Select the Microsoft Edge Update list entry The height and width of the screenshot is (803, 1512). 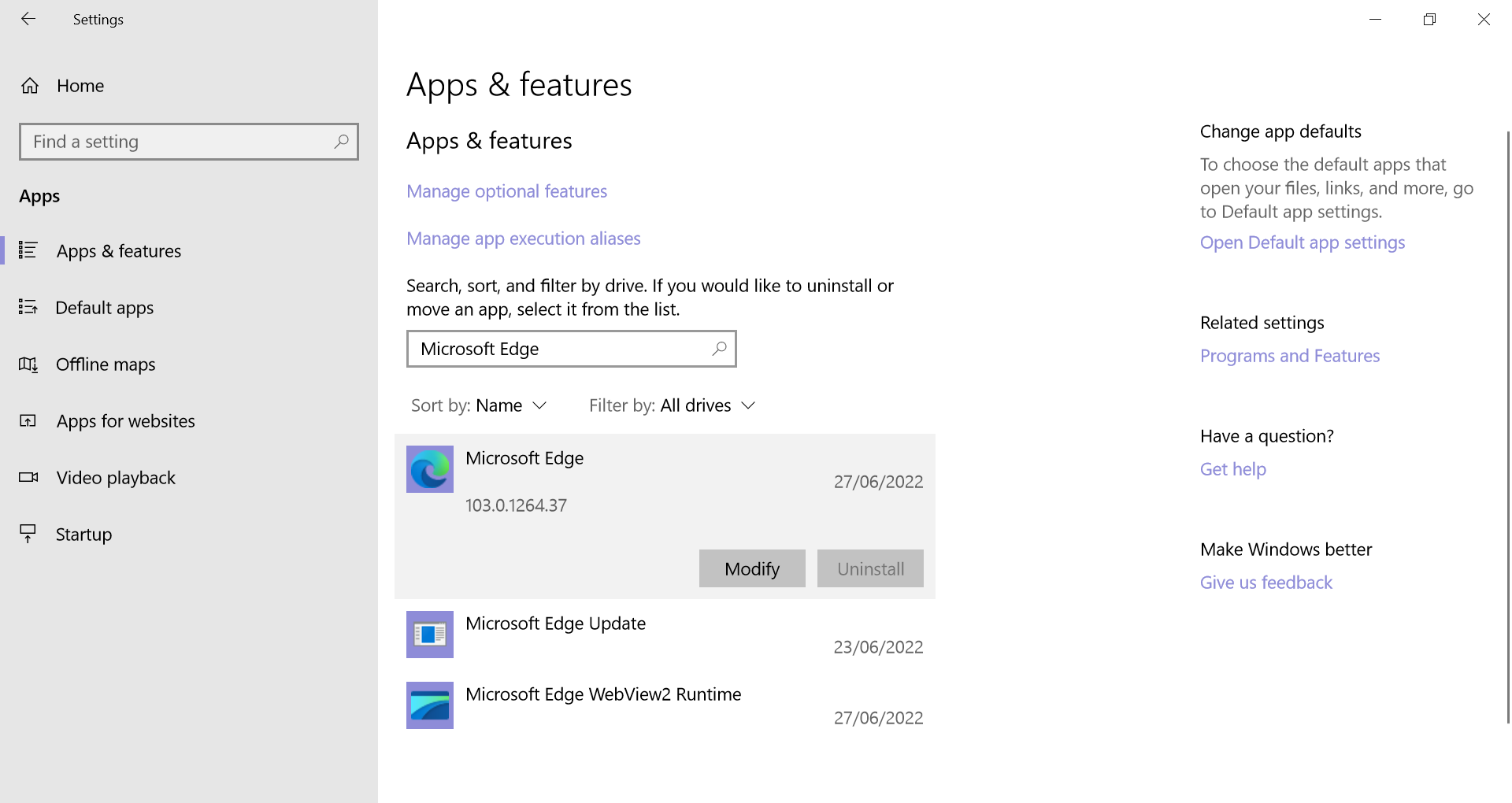pos(665,635)
